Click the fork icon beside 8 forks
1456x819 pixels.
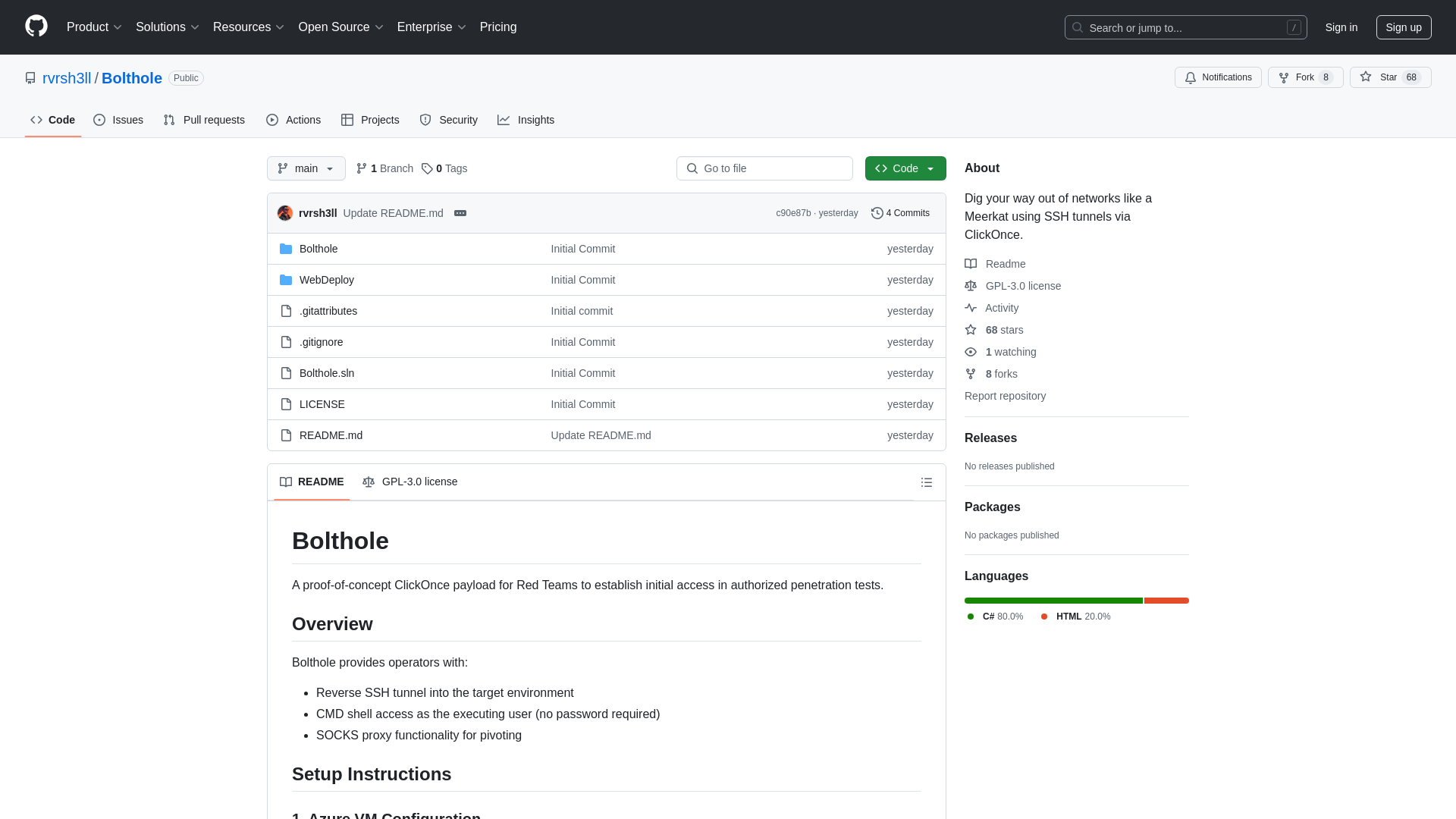971,374
